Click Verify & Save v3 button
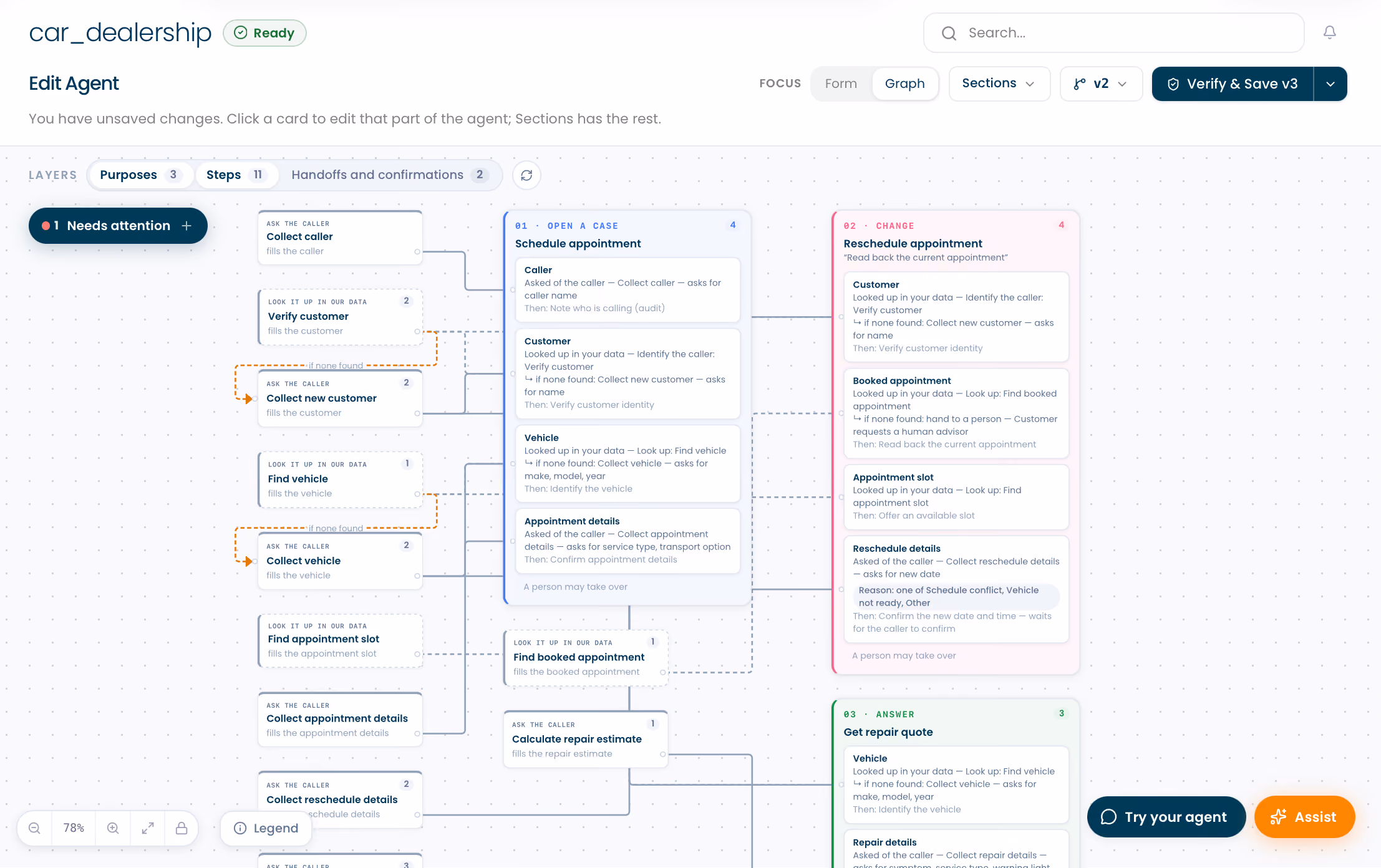Image resolution: width=1381 pixels, height=868 pixels. click(x=1233, y=84)
